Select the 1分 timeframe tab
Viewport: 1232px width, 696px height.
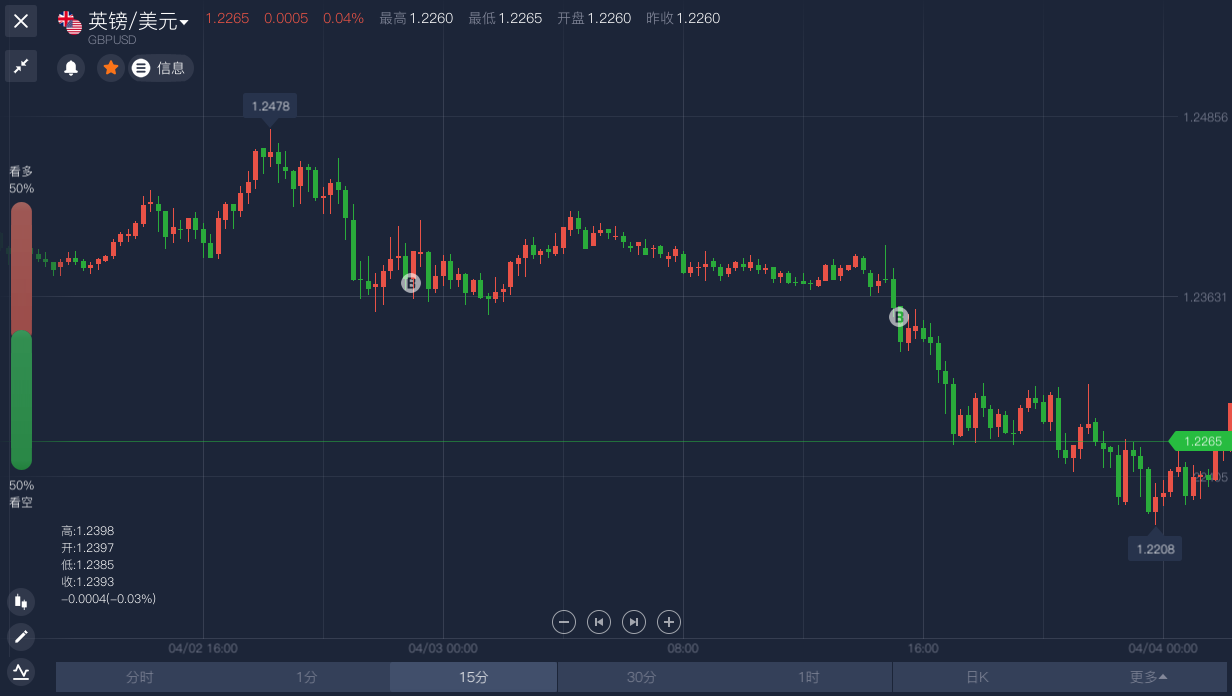306,677
